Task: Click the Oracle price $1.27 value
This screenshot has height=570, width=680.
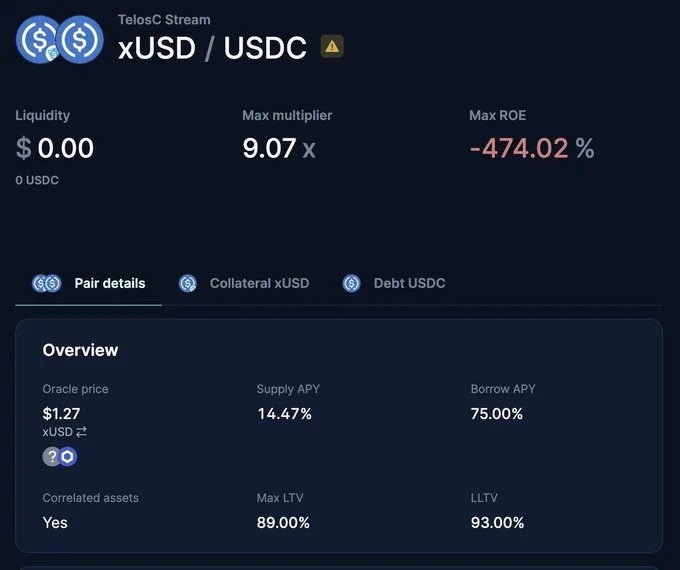Action: [x=61, y=413]
